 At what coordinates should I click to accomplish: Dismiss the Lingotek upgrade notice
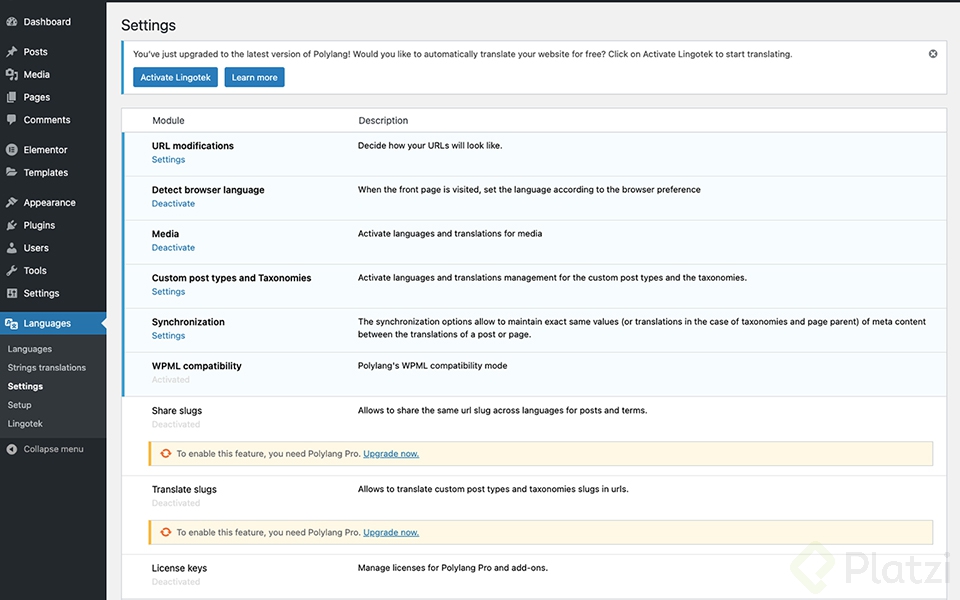[x=932, y=54]
